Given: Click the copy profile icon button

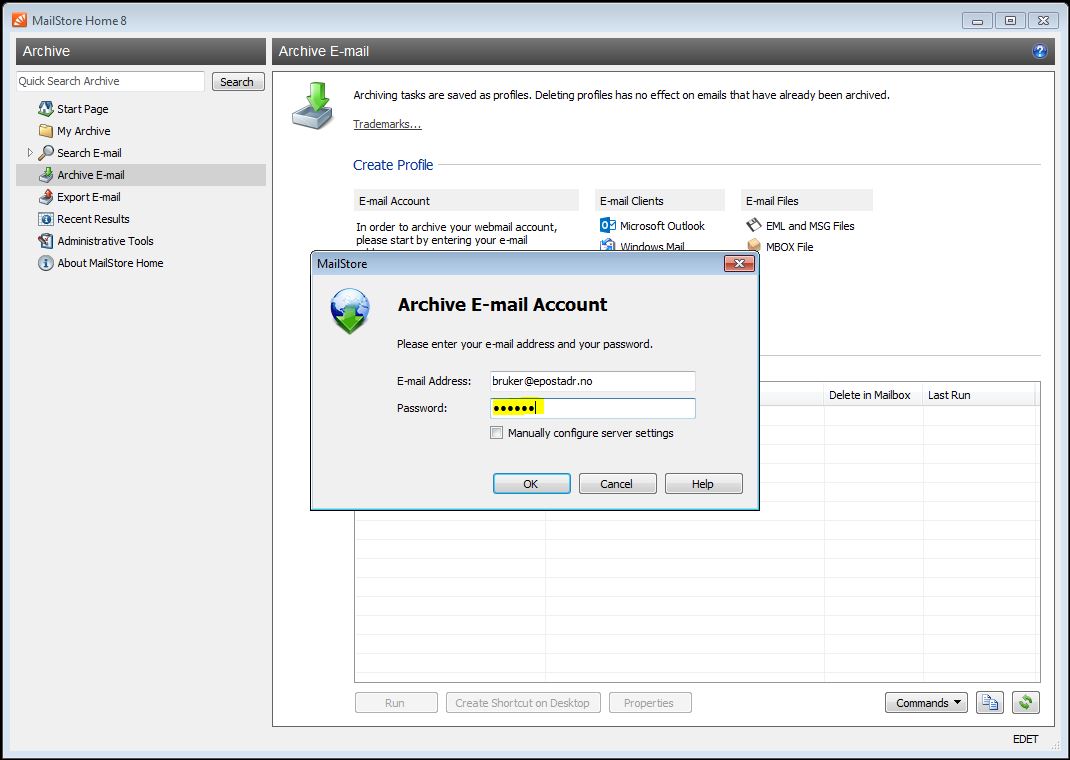Looking at the screenshot, I should point(989,702).
